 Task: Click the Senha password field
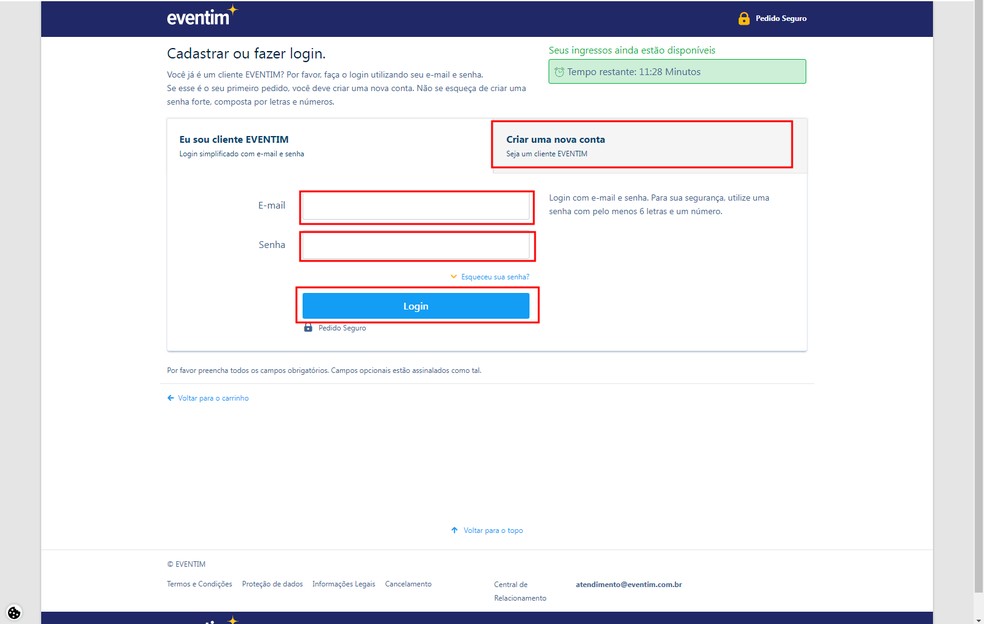(x=415, y=246)
